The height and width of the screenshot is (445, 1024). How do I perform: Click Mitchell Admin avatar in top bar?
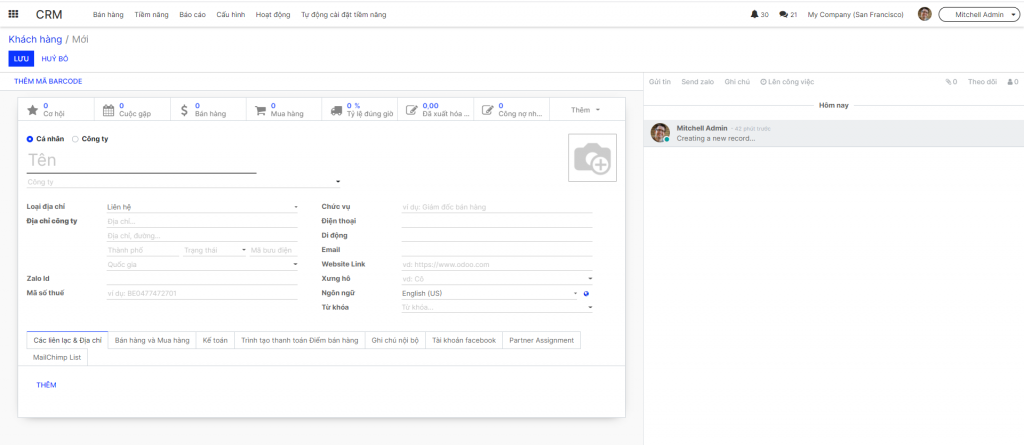[924, 14]
